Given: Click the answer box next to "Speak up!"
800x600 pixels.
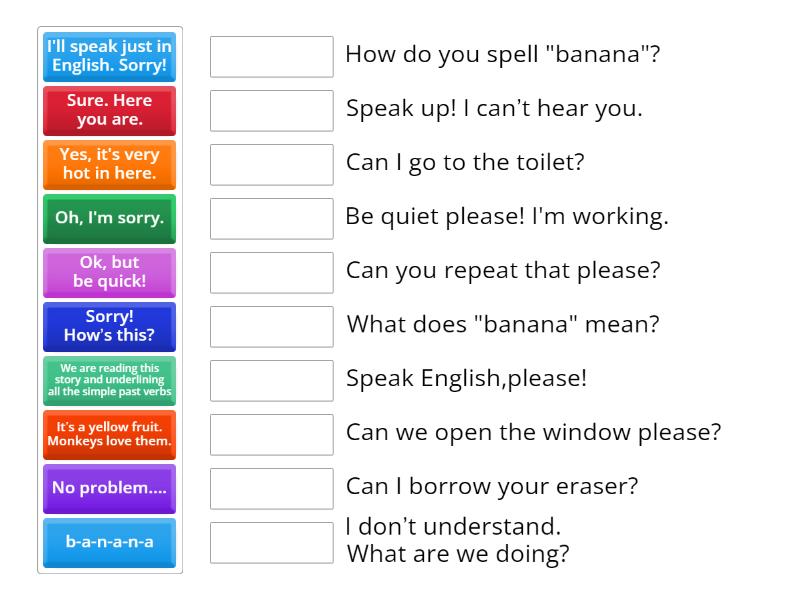Looking at the screenshot, I should 271,110.
